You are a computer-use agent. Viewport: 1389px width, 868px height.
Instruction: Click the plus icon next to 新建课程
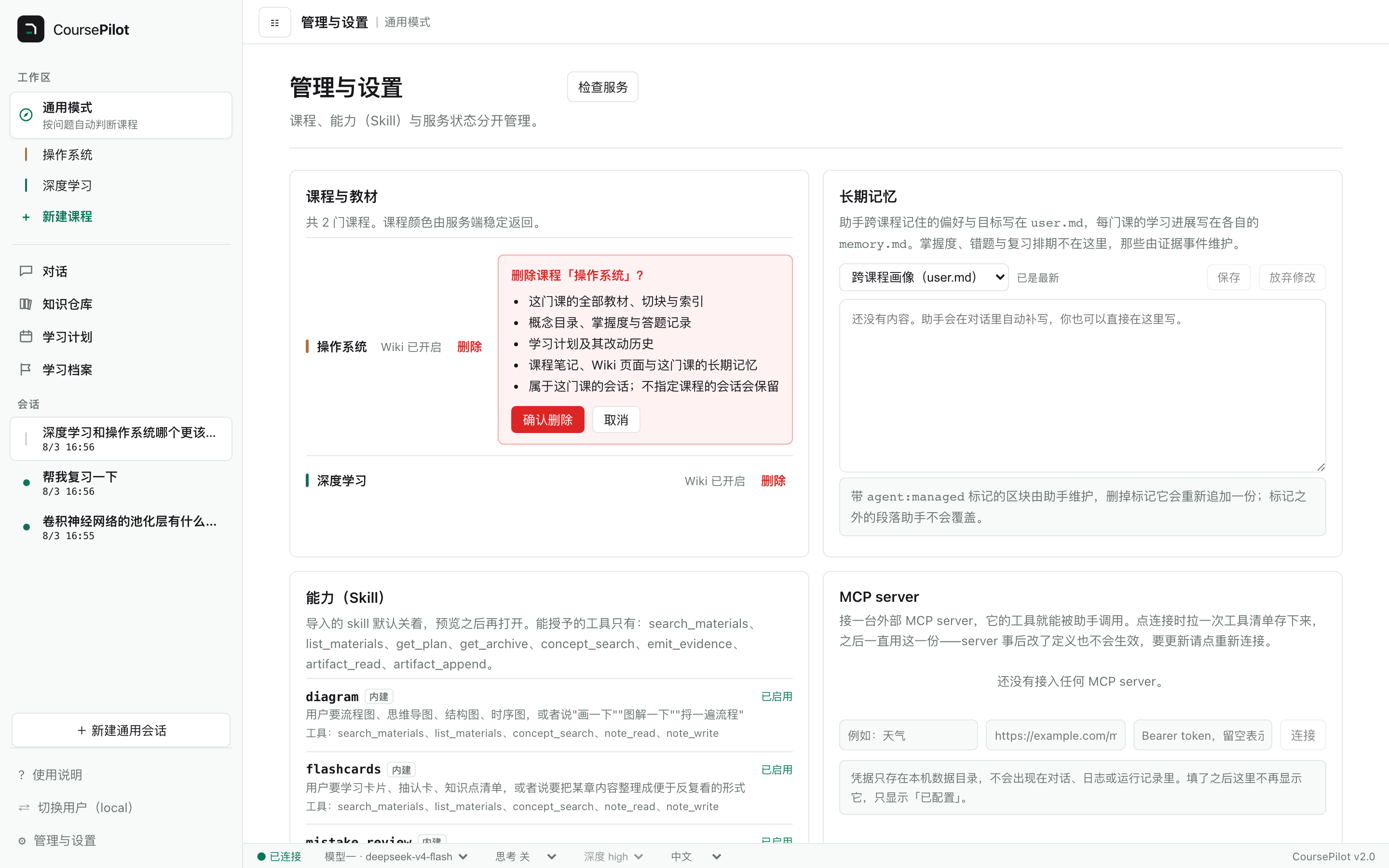point(26,217)
